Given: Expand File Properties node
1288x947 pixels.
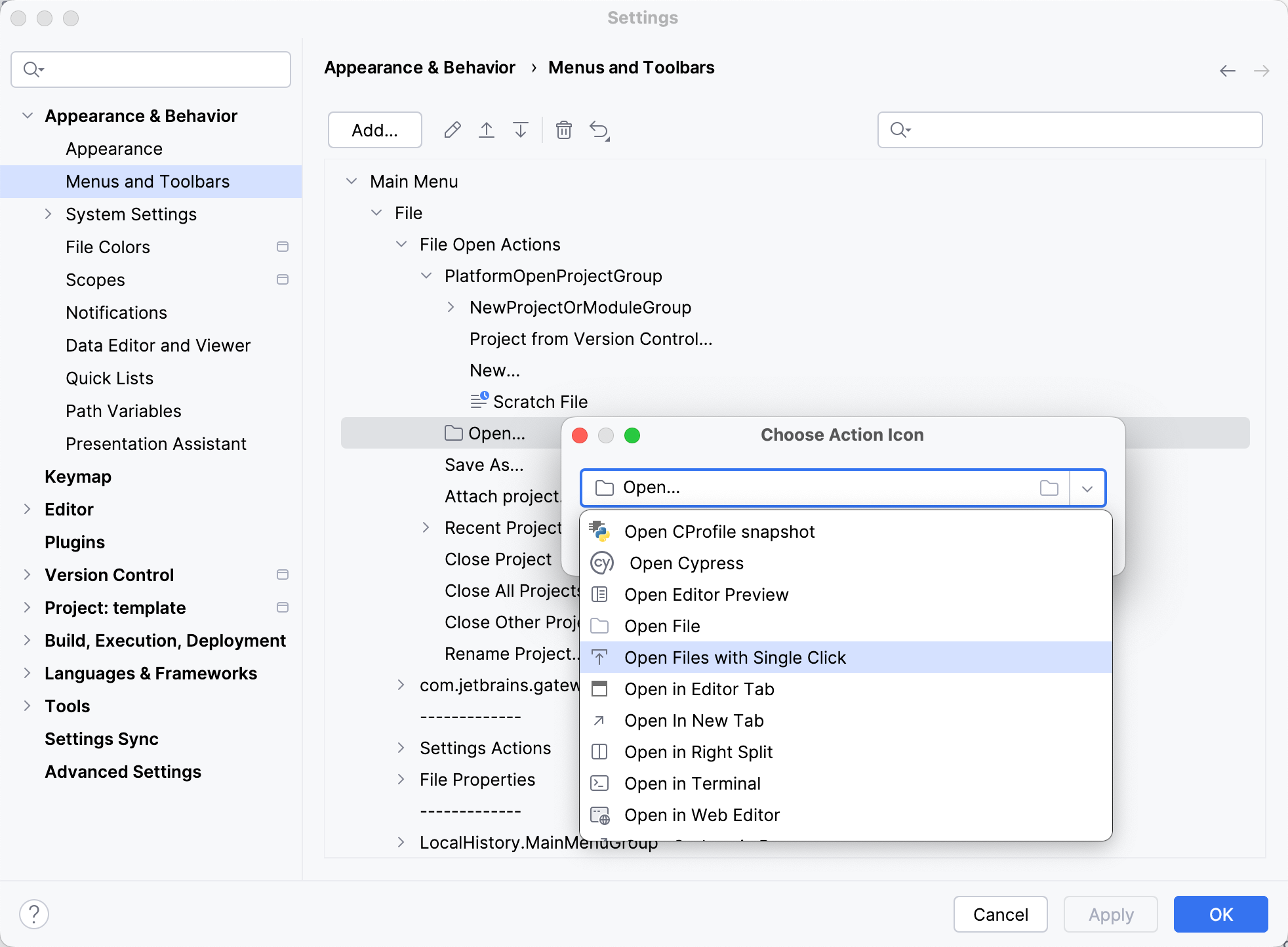Looking at the screenshot, I should coord(401,779).
